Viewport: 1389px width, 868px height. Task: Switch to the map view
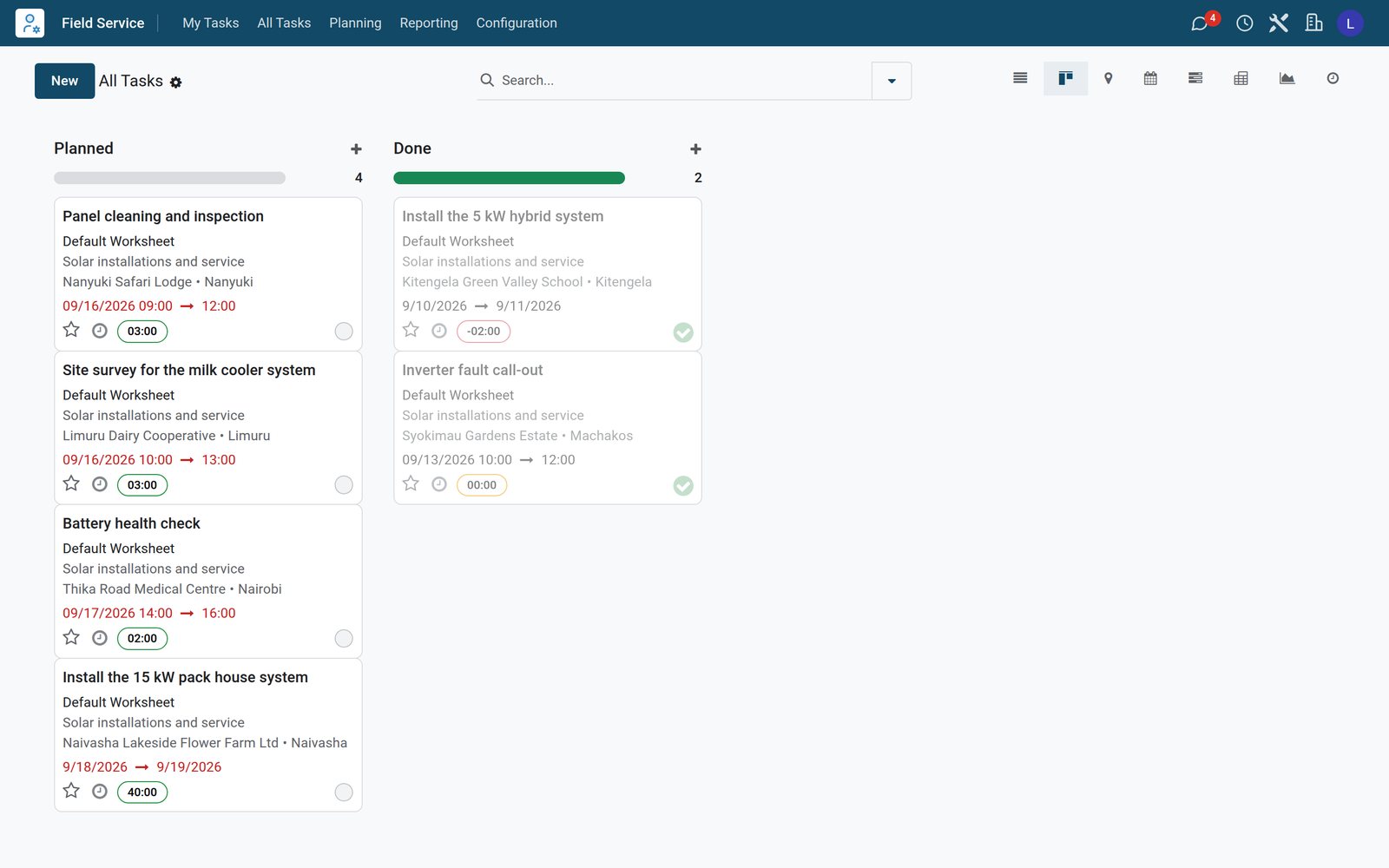pos(1108,78)
